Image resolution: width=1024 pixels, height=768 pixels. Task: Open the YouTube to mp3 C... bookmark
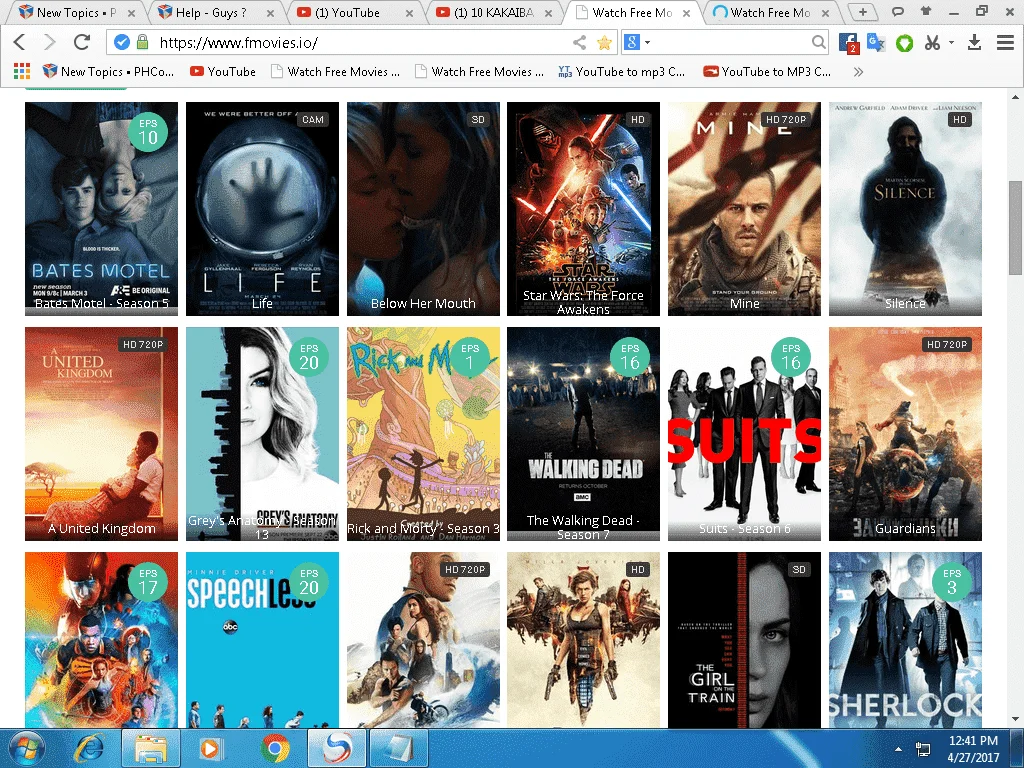pyautogui.click(x=622, y=72)
